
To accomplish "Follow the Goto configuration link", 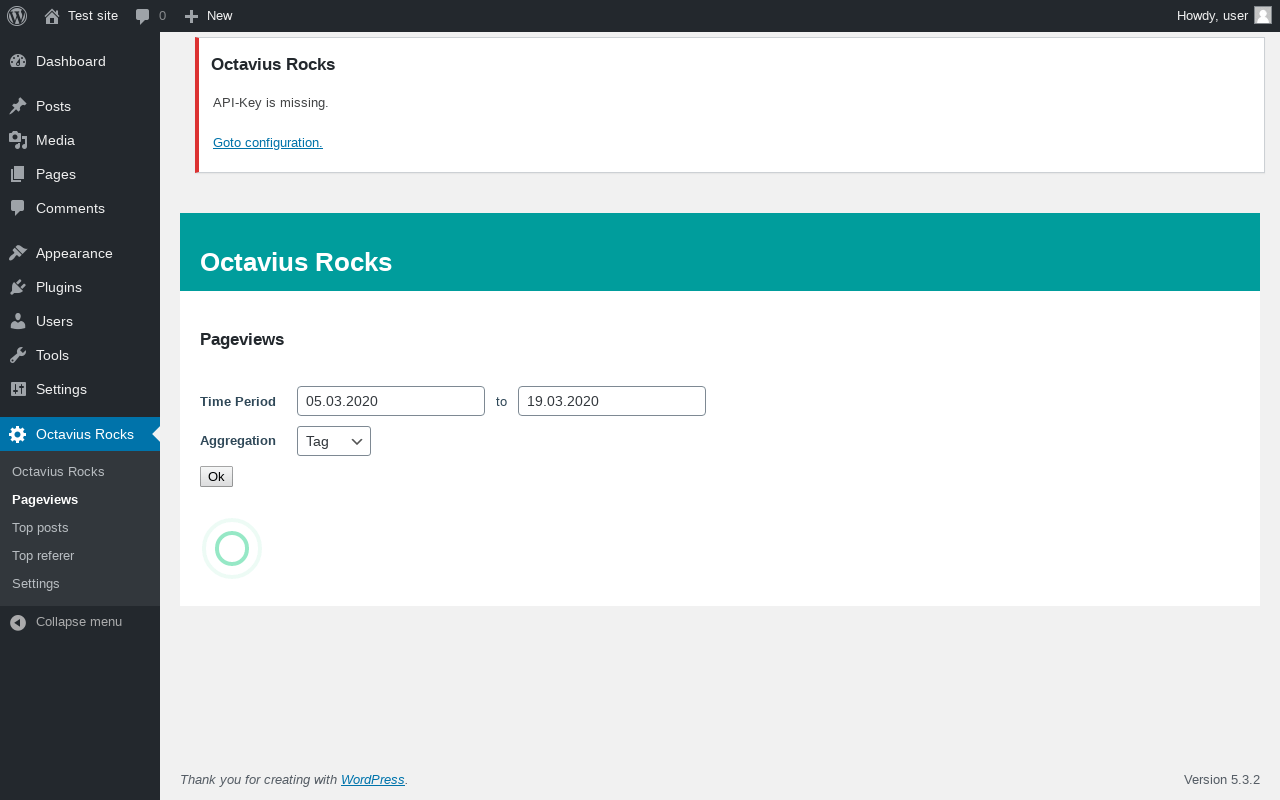I will point(268,143).
